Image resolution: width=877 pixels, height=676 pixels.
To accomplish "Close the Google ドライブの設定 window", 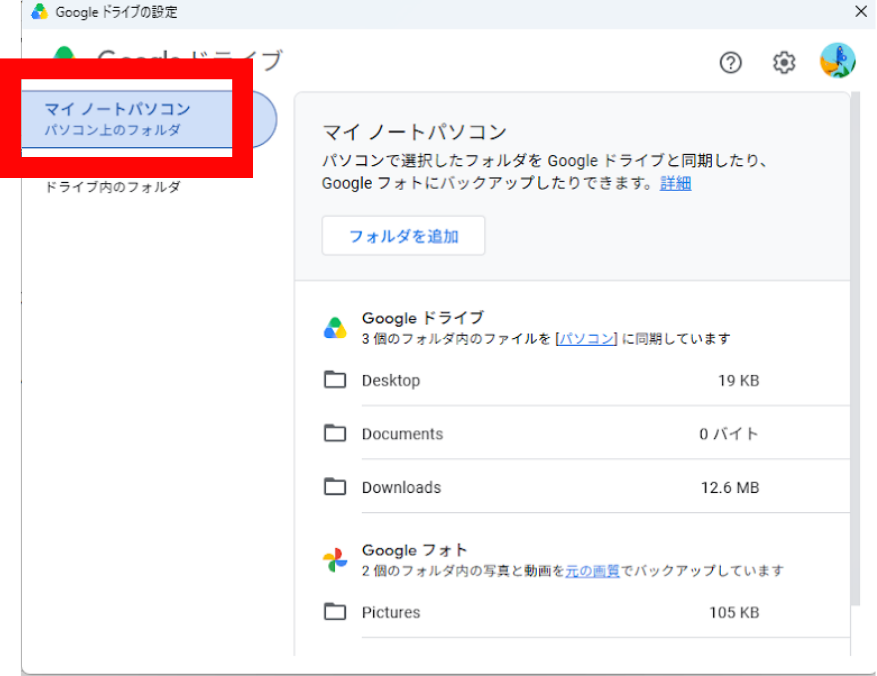I will 861,11.
